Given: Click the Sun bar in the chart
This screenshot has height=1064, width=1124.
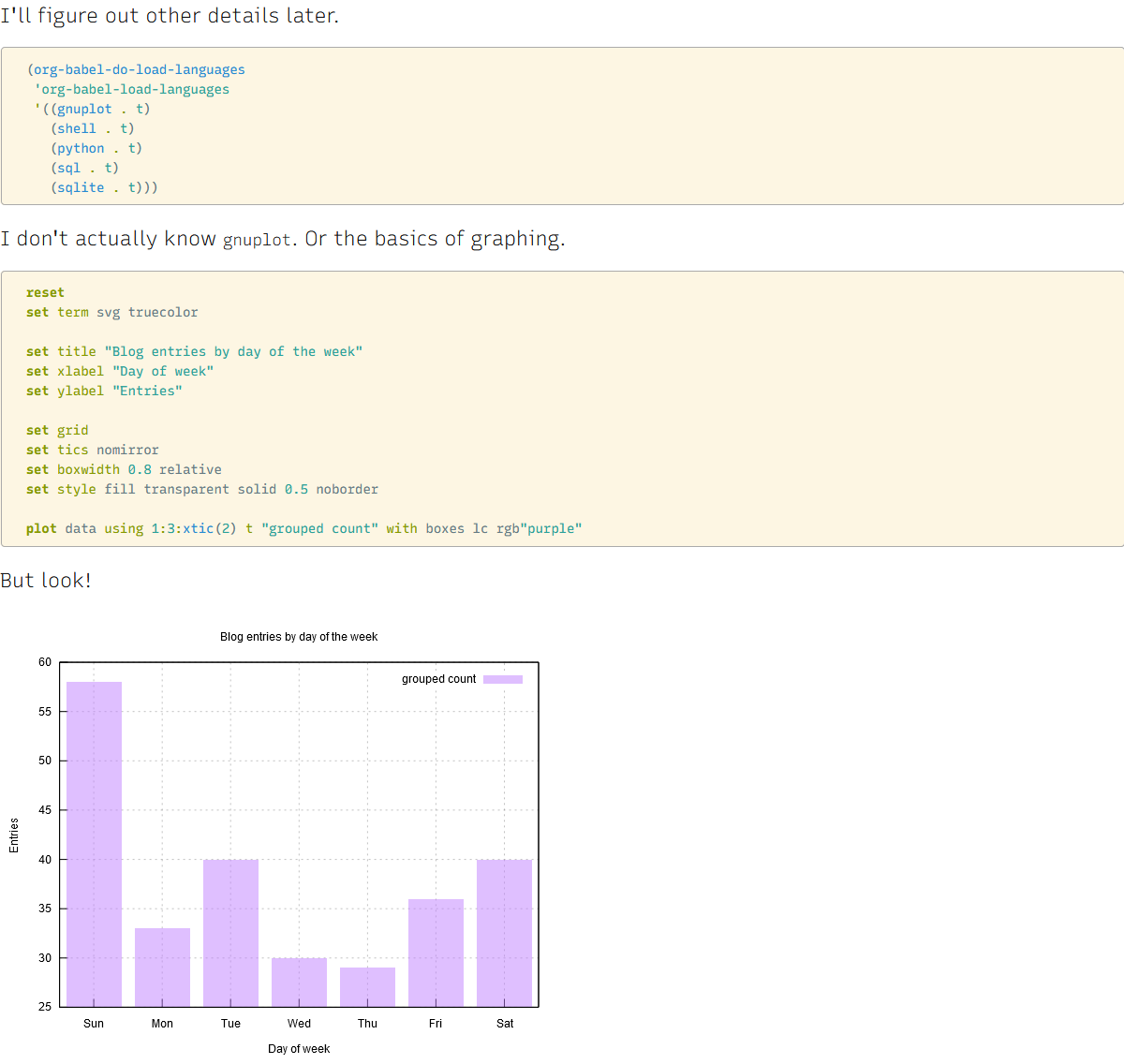Looking at the screenshot, I should 94,844.
